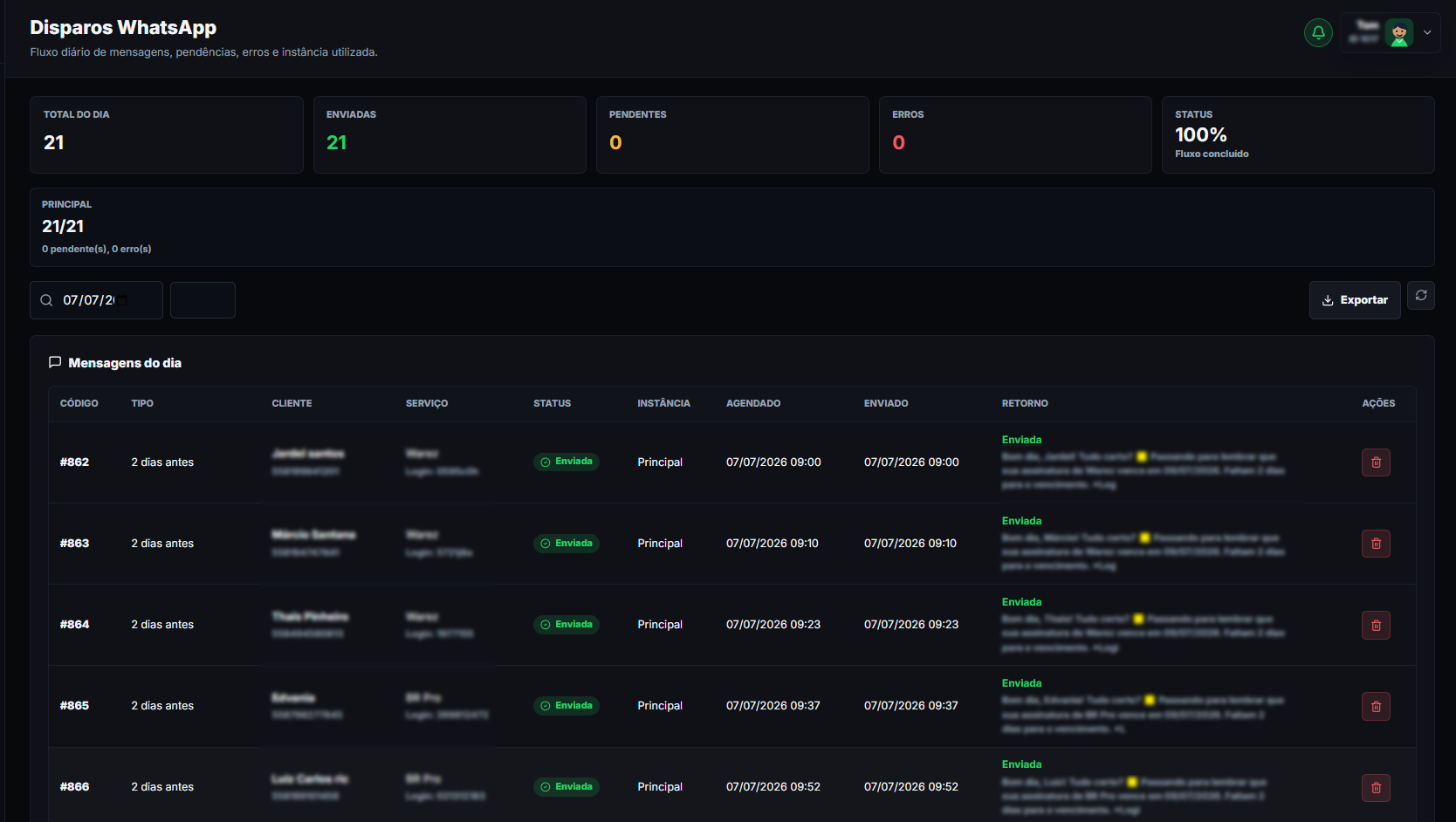The width and height of the screenshot is (1456, 822).
Task: Delete message #864 with trash icon
Action: click(x=1376, y=625)
